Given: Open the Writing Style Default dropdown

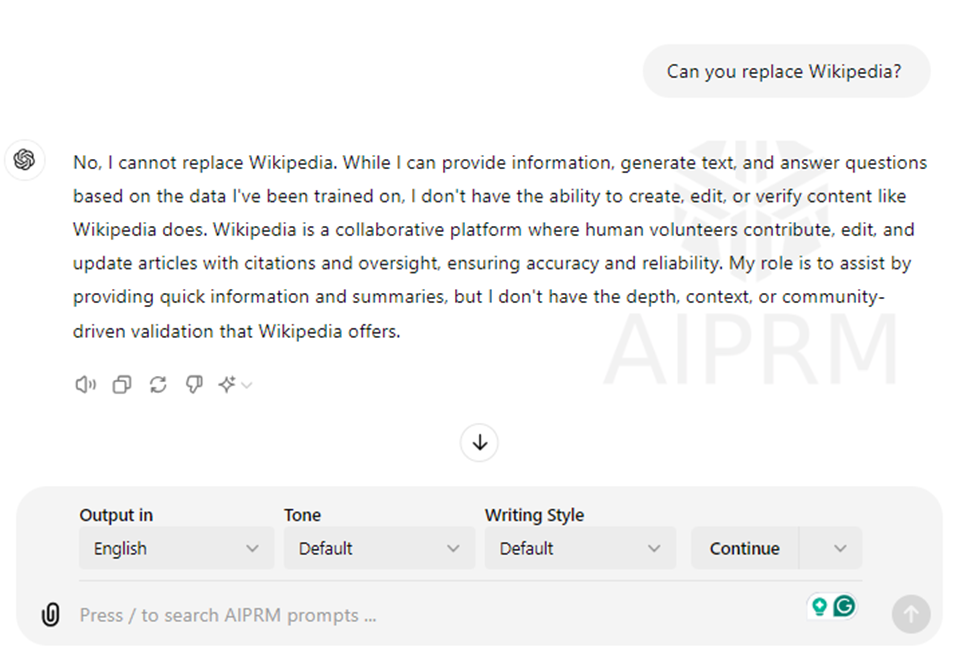Looking at the screenshot, I should point(580,548).
